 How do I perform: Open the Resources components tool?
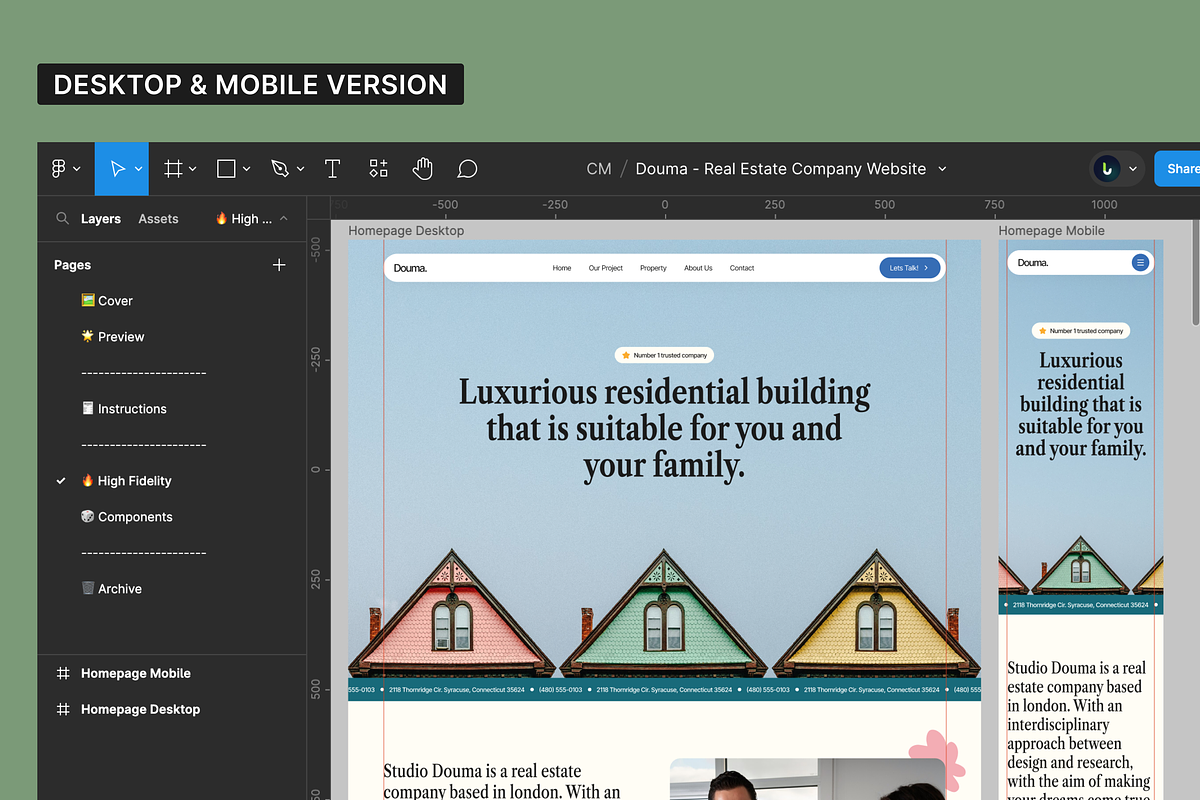pyautogui.click(x=378, y=169)
